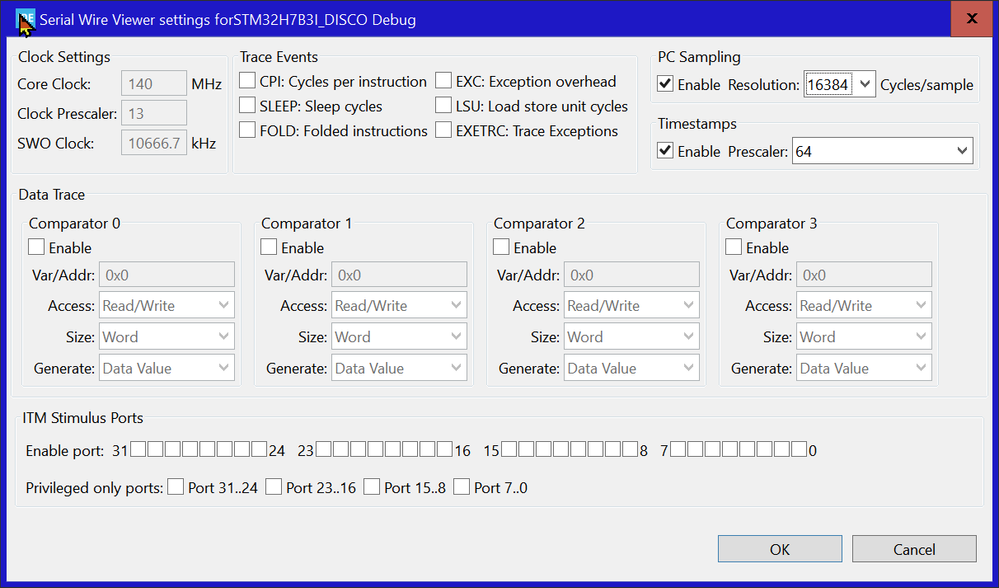999x588 pixels.
Task: Click the SWO Clock kHz field
Action: [154, 143]
